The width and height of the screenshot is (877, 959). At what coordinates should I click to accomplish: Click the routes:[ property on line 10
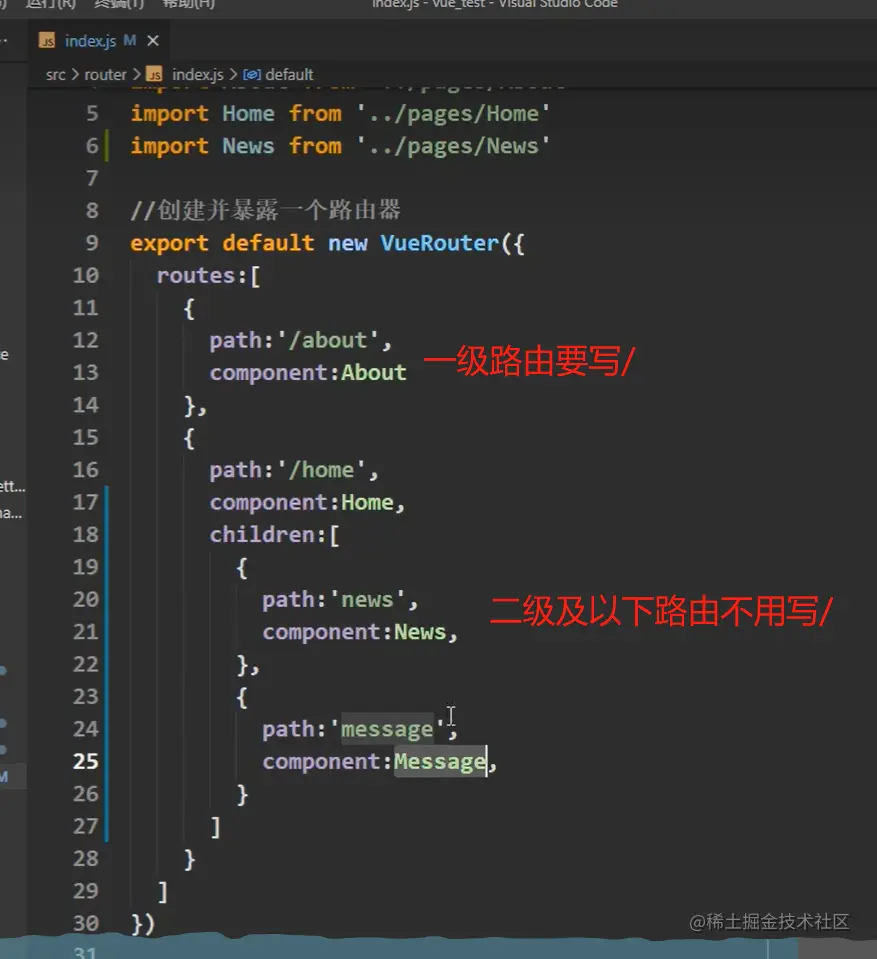pyautogui.click(x=209, y=276)
